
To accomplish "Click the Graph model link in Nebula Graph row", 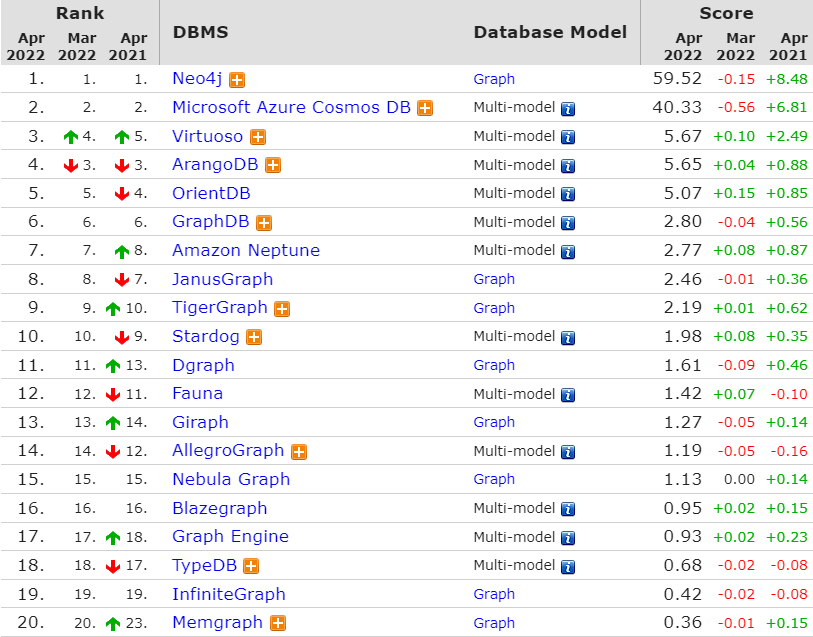I will [494, 479].
